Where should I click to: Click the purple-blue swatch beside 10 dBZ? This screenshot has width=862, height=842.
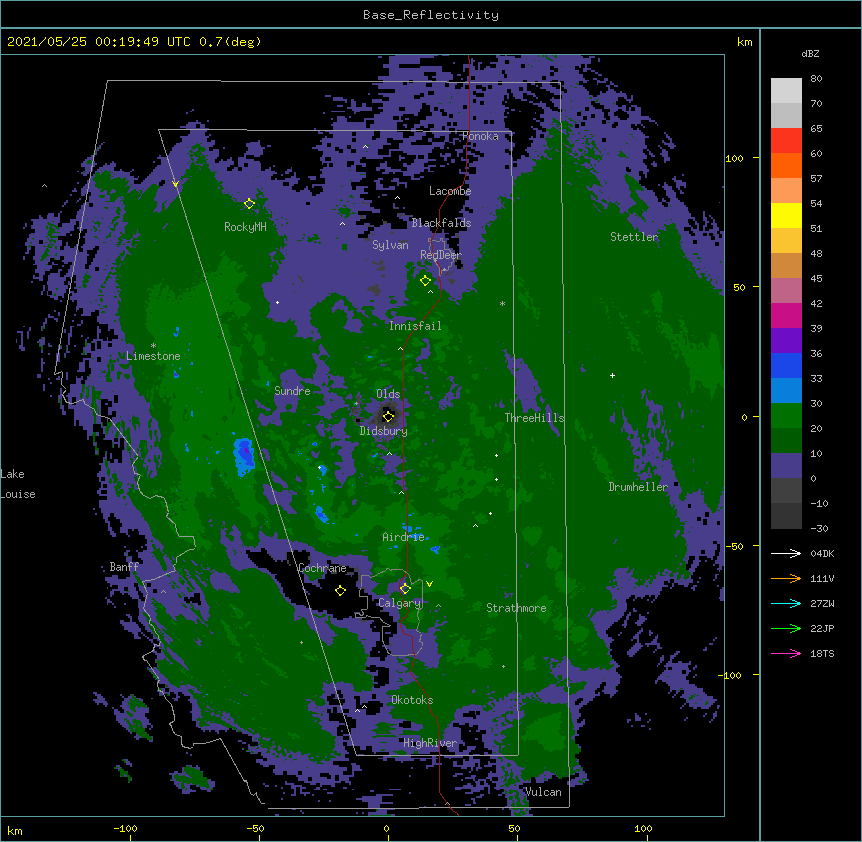(x=786, y=466)
